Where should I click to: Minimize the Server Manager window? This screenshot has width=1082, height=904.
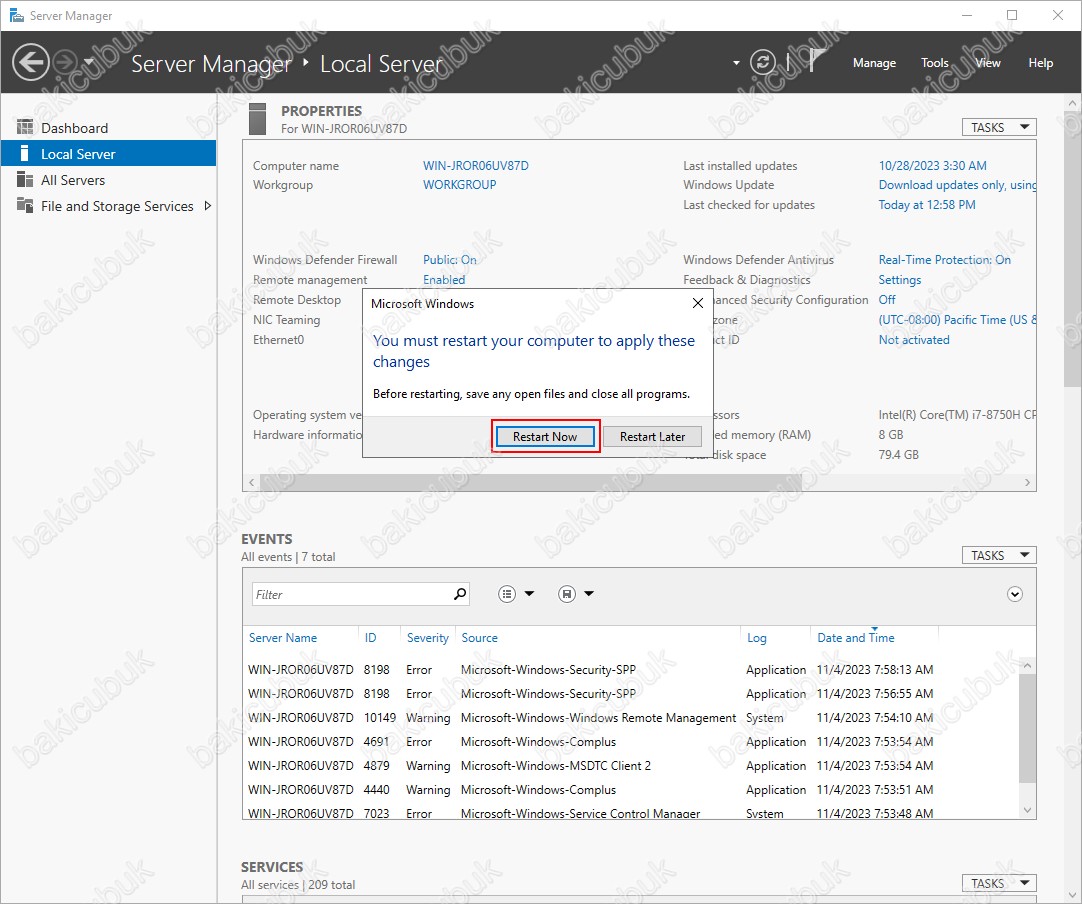(967, 15)
